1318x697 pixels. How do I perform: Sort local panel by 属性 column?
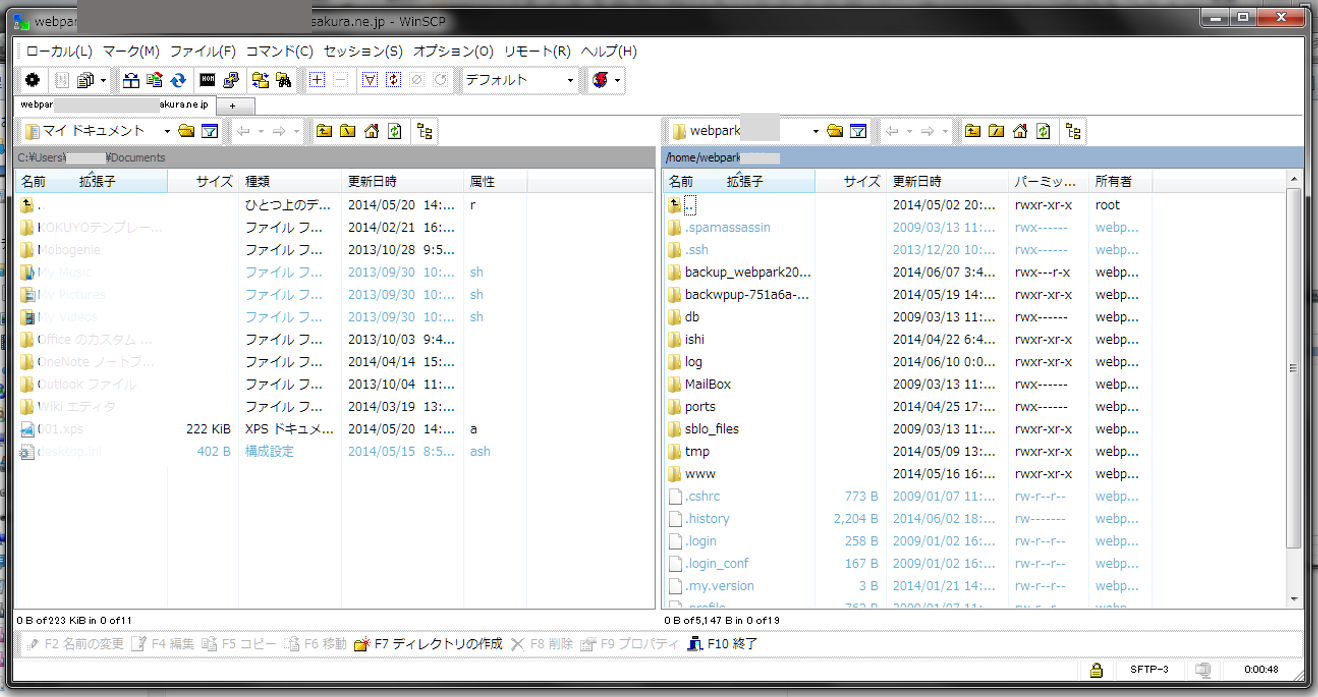(x=496, y=182)
